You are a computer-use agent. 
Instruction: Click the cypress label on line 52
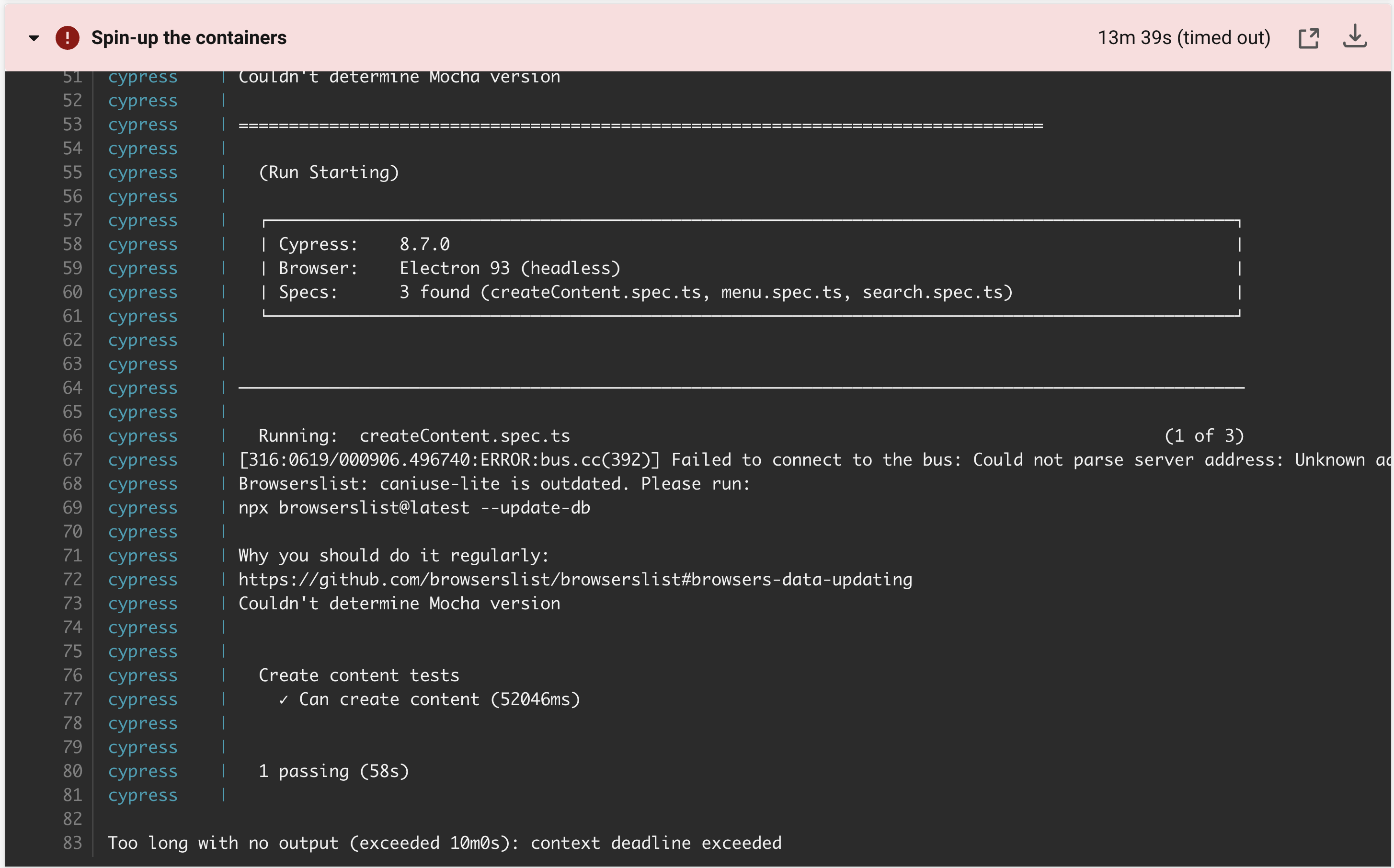[x=142, y=101]
